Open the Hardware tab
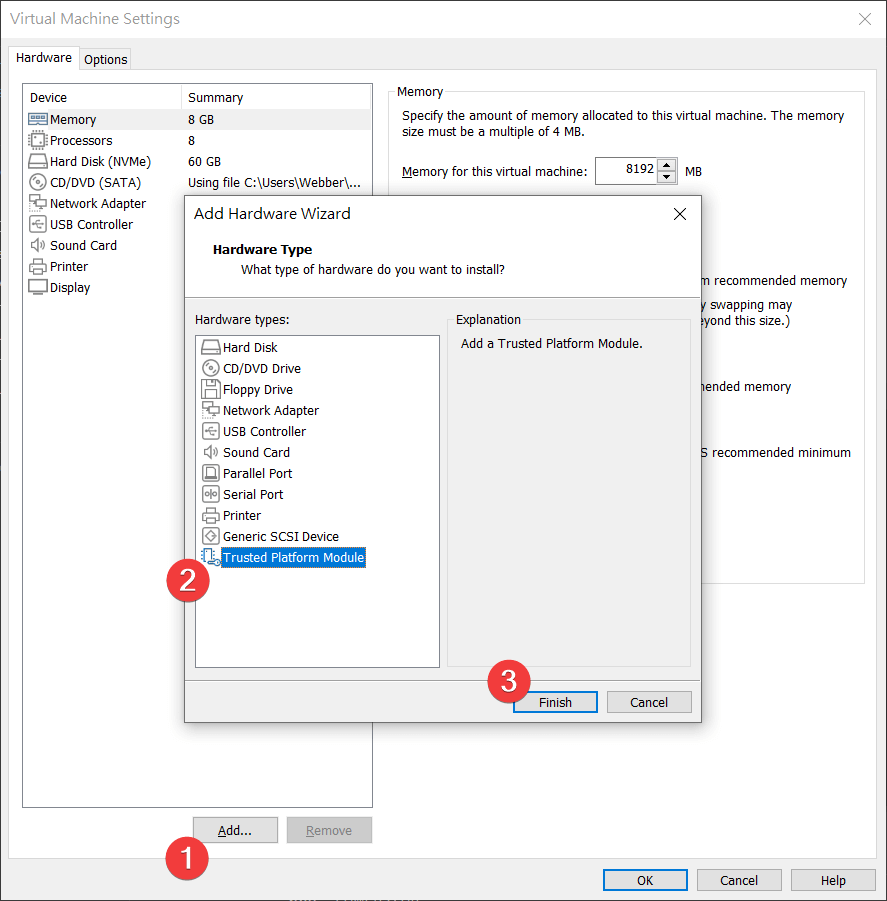The height and width of the screenshot is (901, 887). pyautogui.click(x=44, y=58)
